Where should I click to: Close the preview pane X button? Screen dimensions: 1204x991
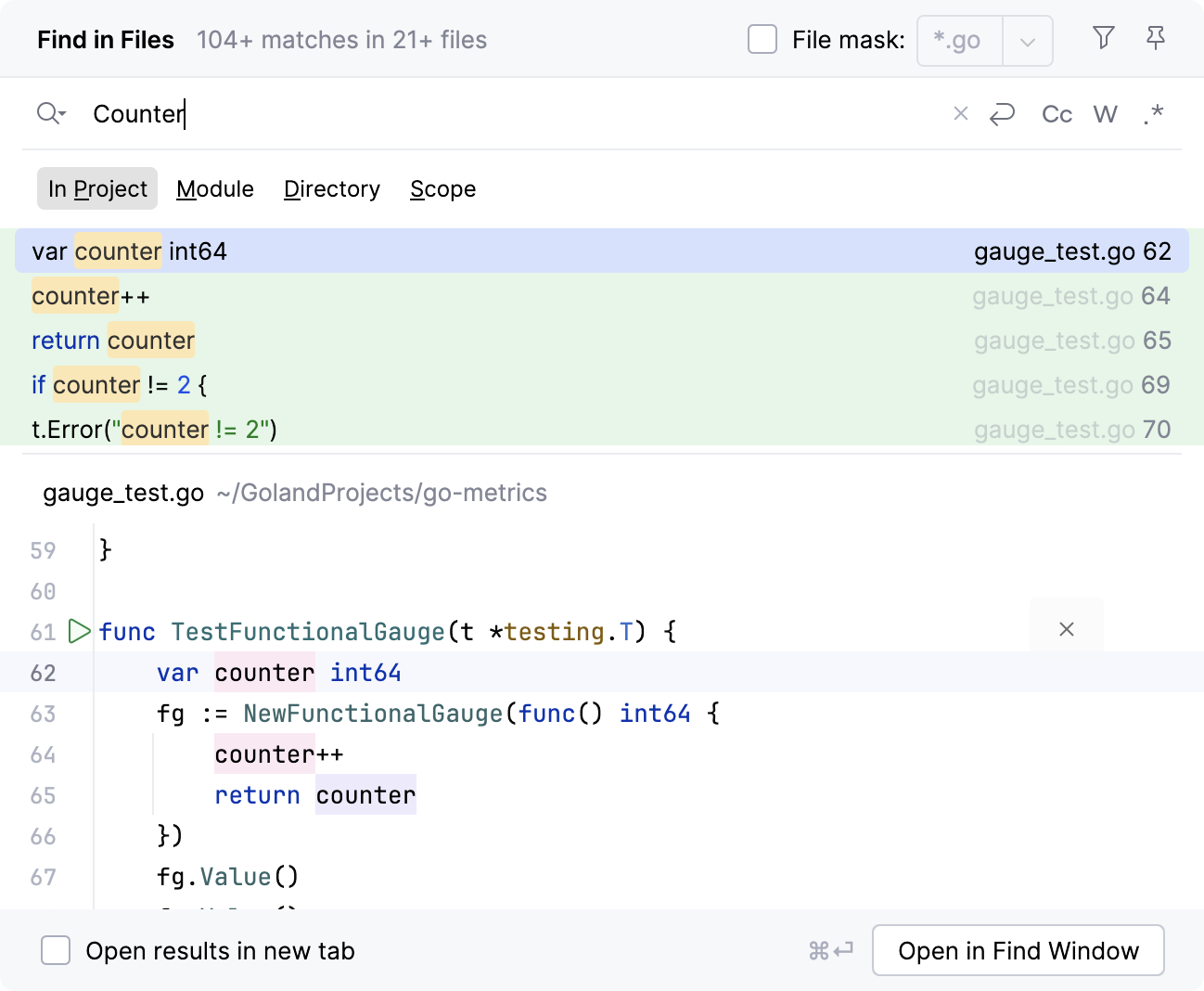tap(1066, 629)
